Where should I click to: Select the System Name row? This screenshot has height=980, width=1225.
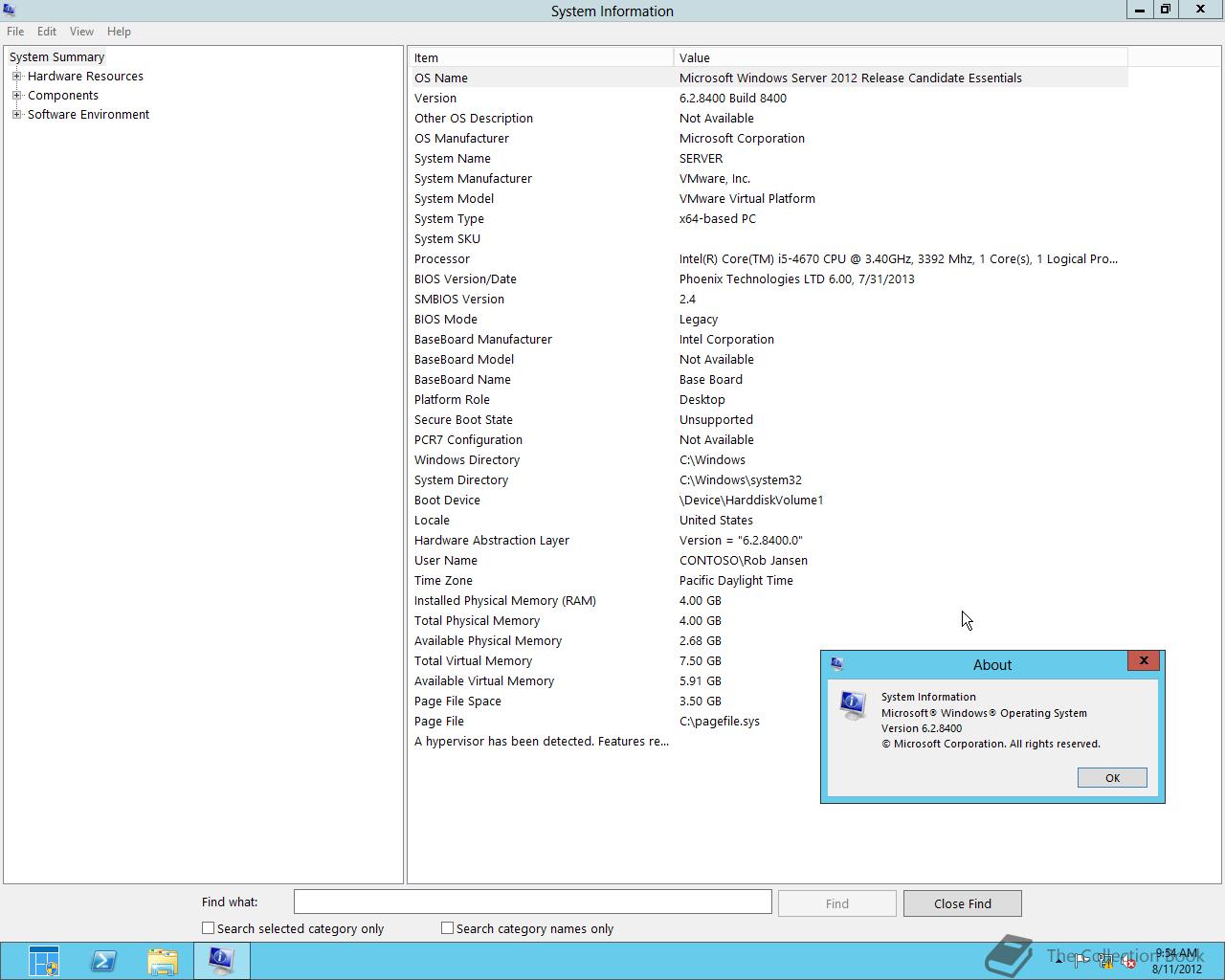coord(769,158)
